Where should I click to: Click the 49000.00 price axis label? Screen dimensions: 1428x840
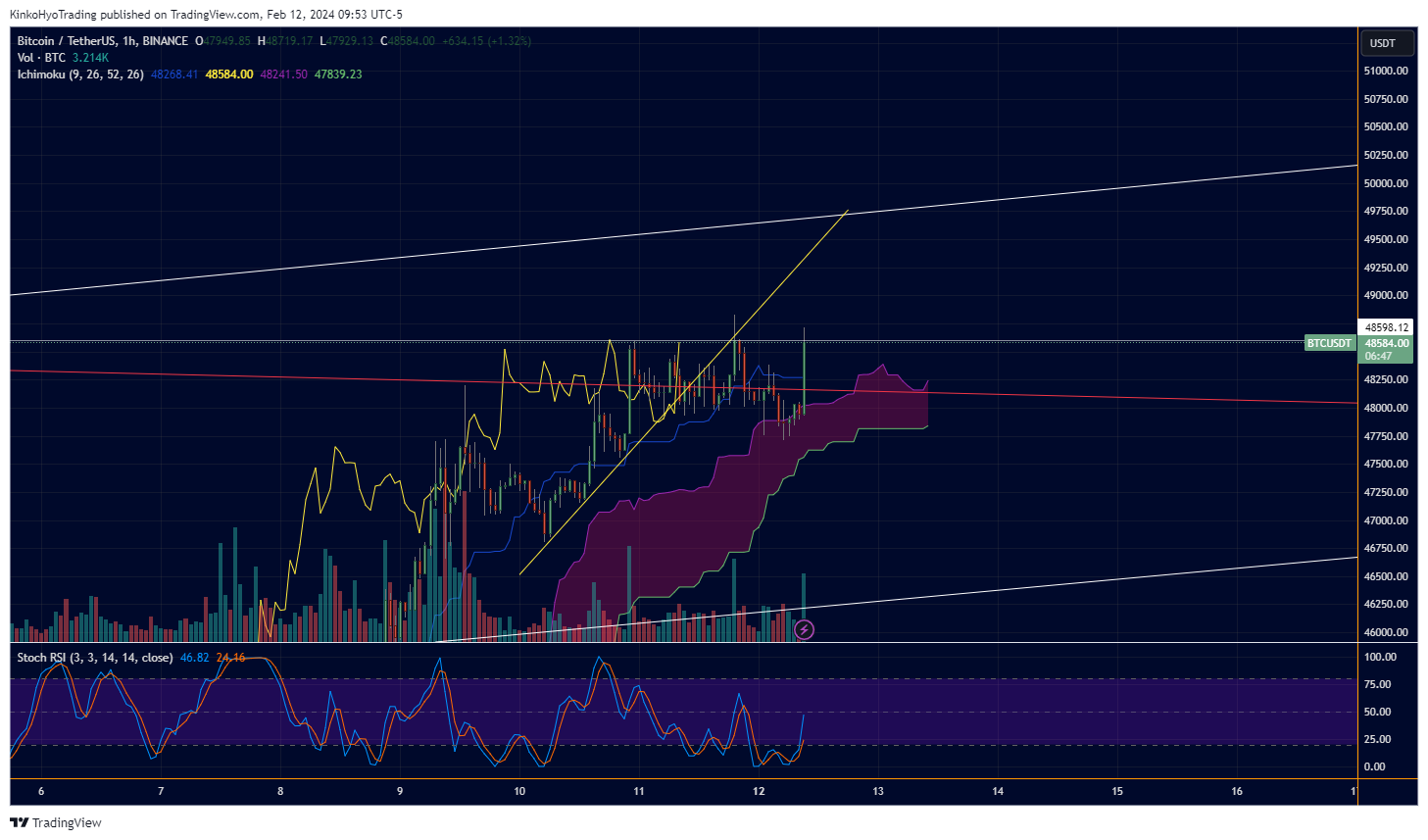1386,295
